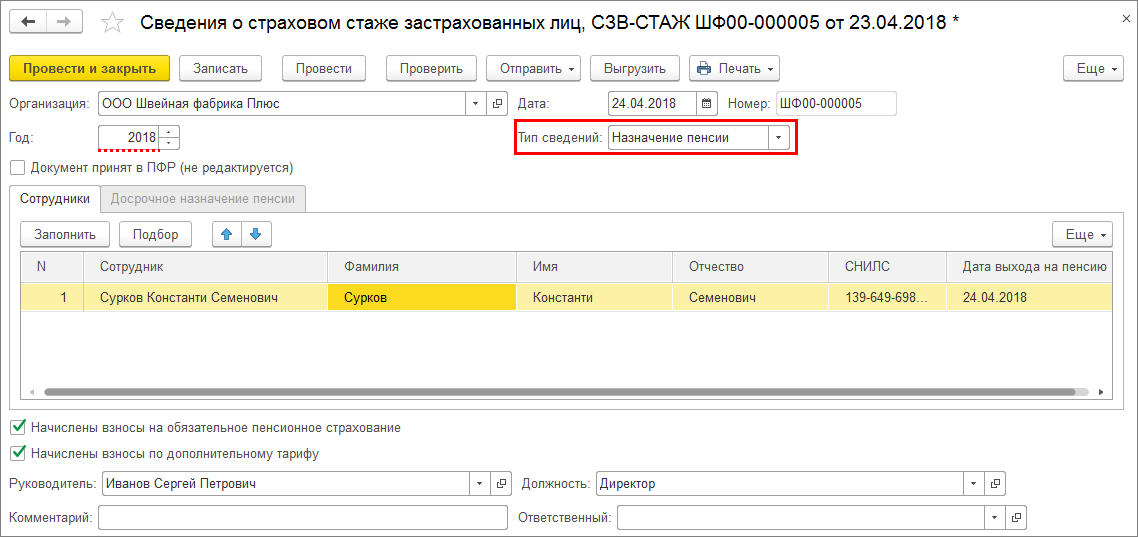The height and width of the screenshot is (537, 1138).
Task: Open the top Еще menu
Action: click(1094, 69)
